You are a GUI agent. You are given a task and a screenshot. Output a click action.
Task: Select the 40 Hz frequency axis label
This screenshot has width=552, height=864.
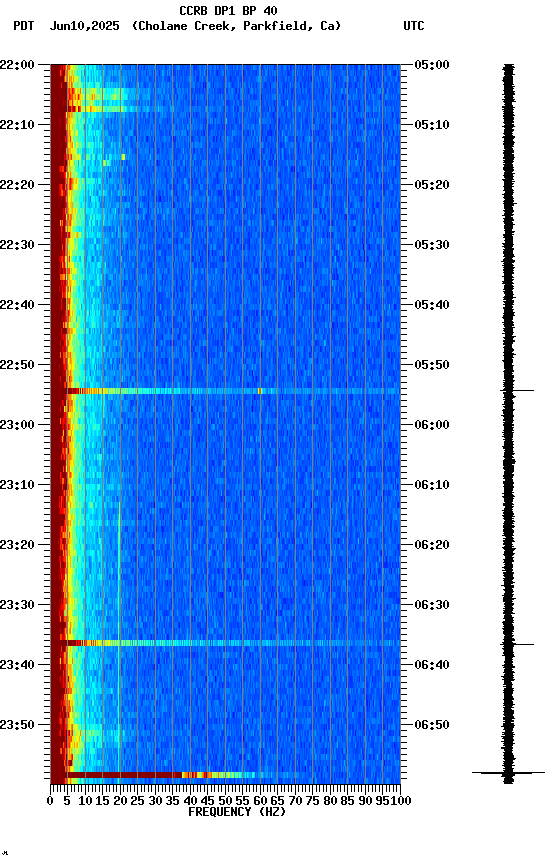pos(190,801)
